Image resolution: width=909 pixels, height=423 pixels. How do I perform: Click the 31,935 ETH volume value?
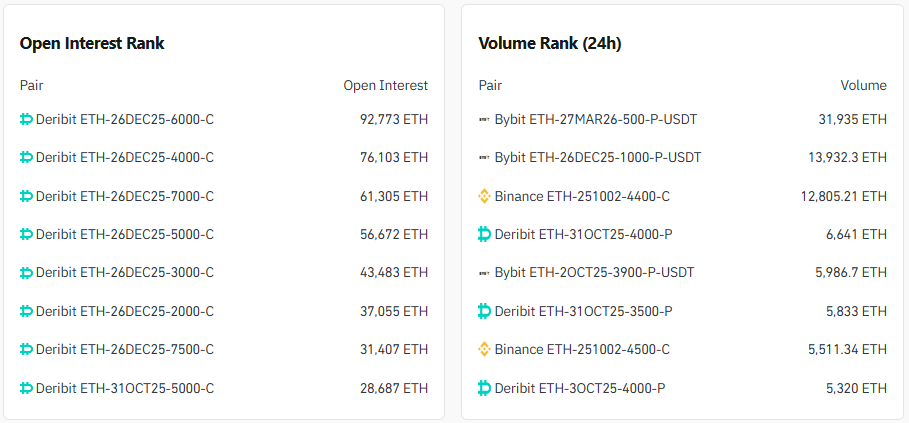click(x=852, y=120)
